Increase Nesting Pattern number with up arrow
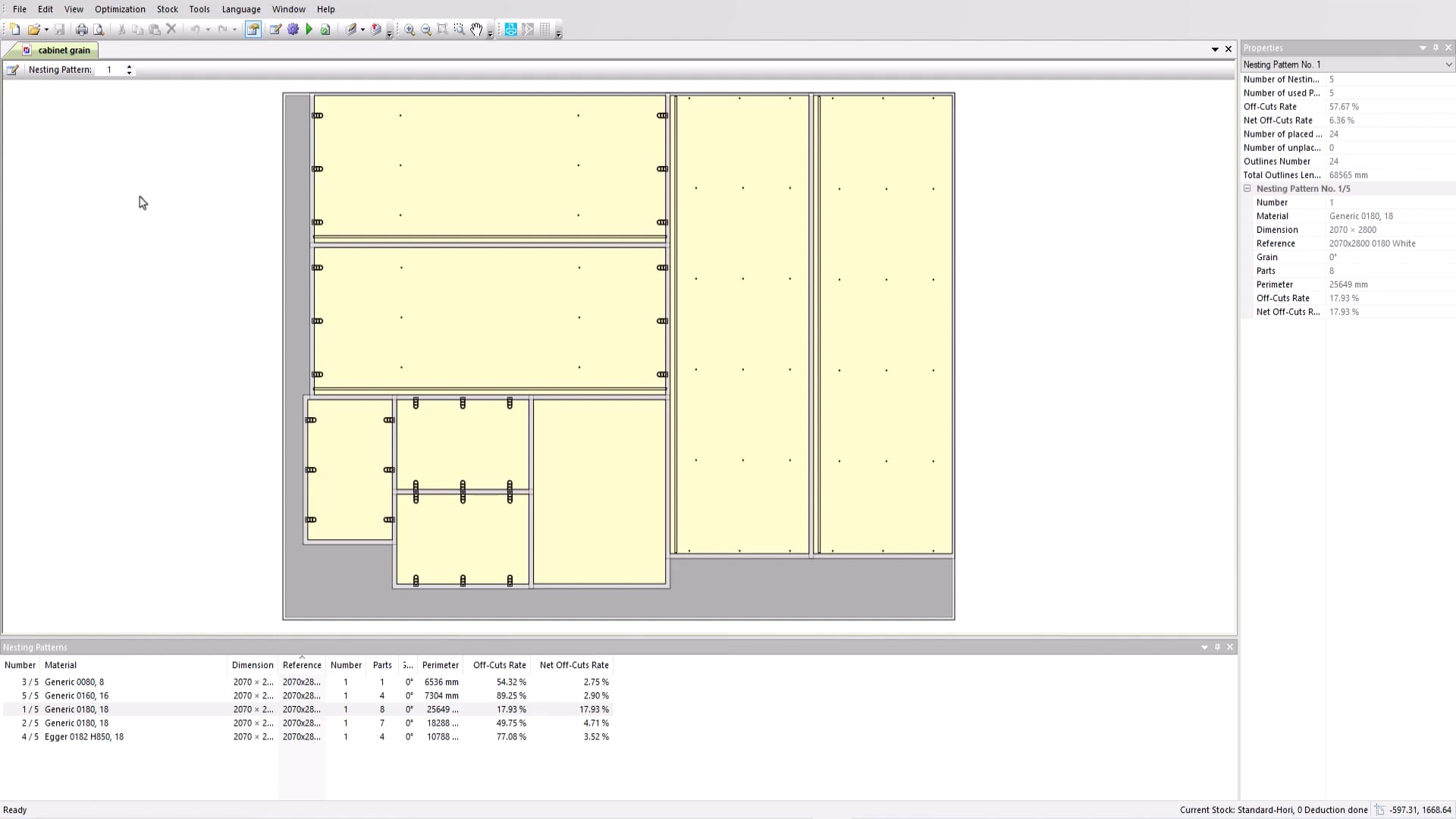 coord(129,66)
